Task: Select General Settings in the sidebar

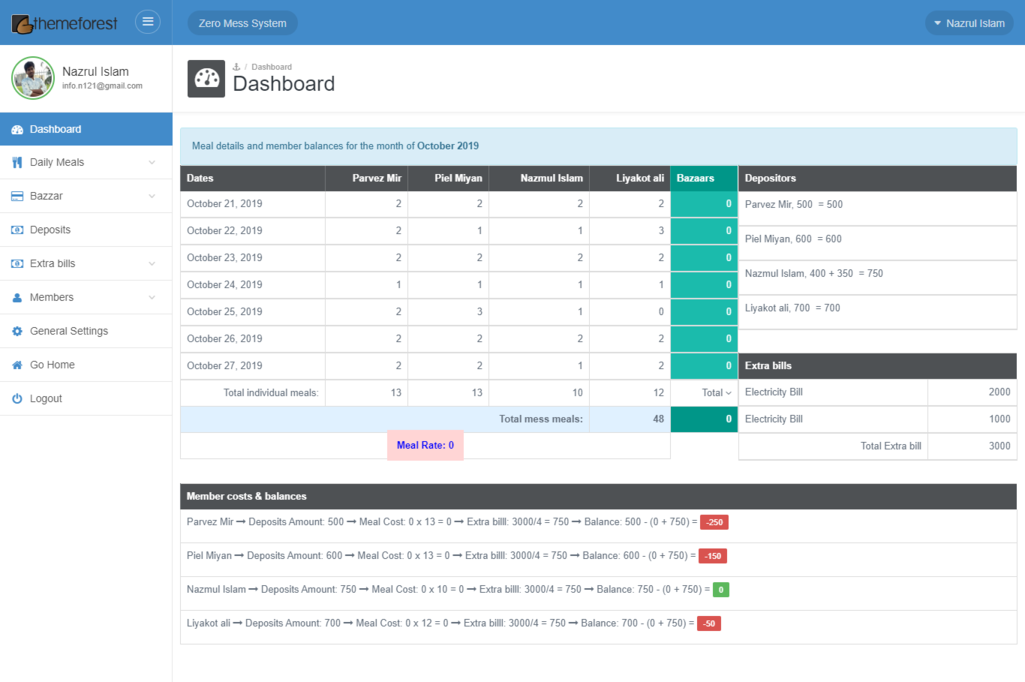Action: (x=68, y=331)
